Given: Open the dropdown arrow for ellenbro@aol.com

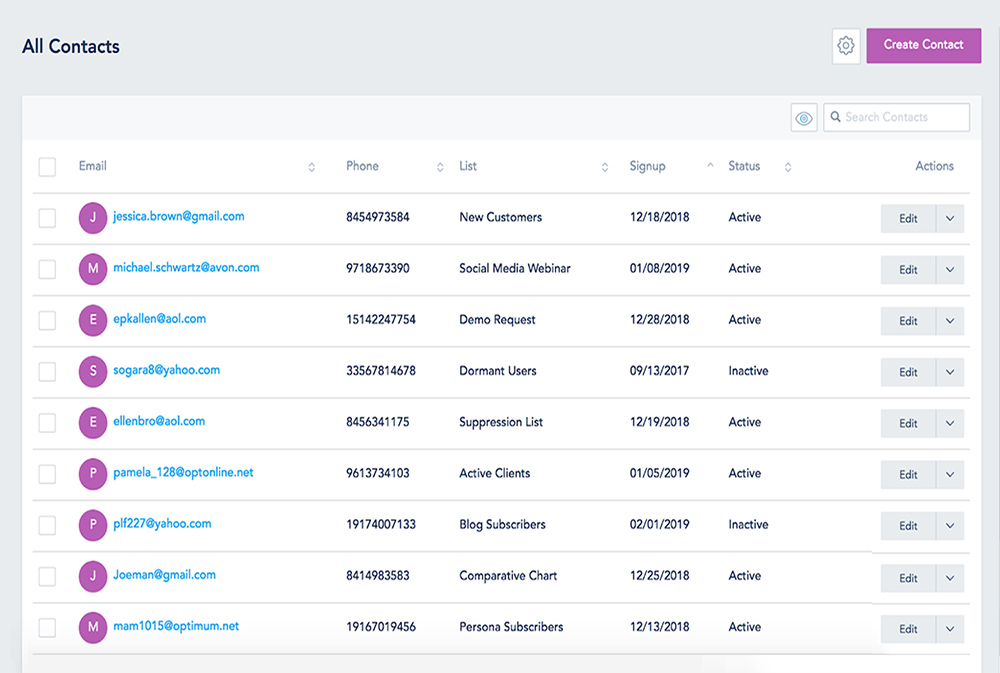Looking at the screenshot, I should (x=950, y=423).
